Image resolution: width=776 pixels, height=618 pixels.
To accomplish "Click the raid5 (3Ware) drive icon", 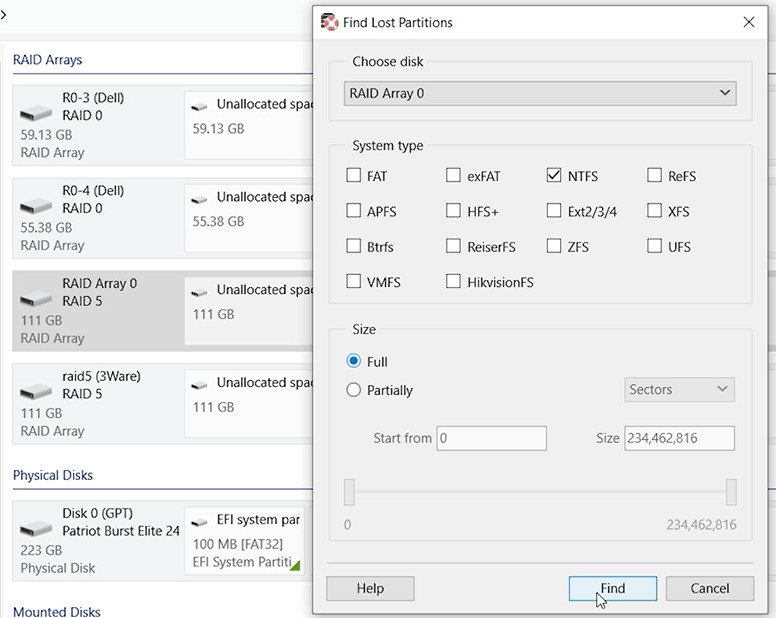I will [x=36, y=392].
